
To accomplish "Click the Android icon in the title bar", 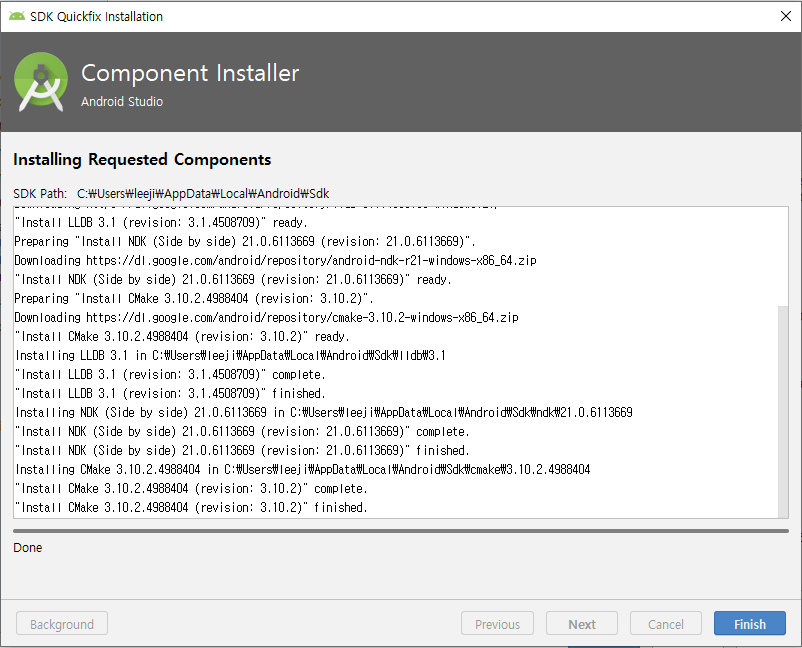I will tap(17, 16).
